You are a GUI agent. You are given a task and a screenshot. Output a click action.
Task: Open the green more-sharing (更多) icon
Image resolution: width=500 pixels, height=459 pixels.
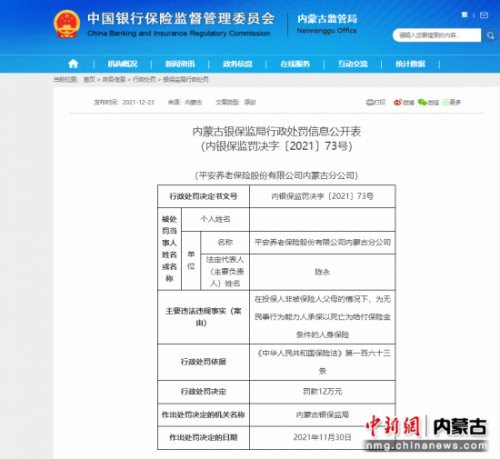[x=452, y=102]
